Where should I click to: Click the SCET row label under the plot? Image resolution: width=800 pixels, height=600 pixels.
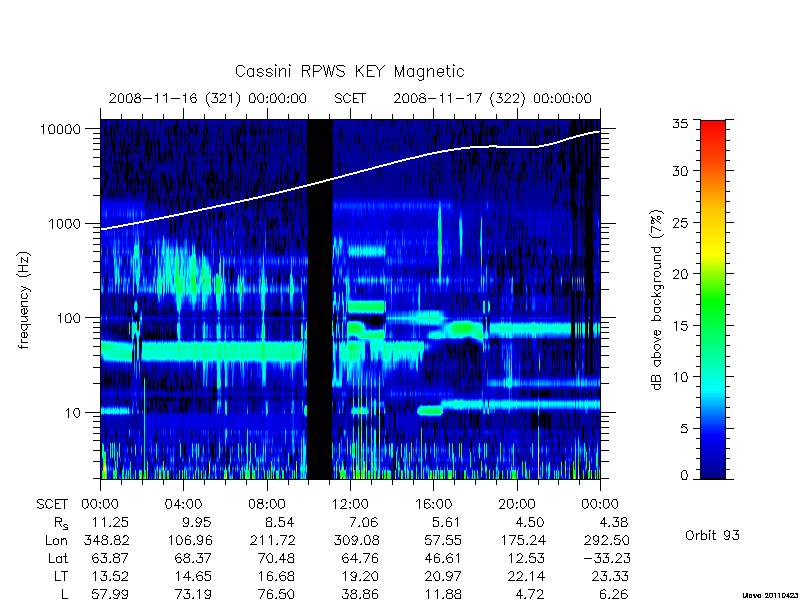point(52,505)
